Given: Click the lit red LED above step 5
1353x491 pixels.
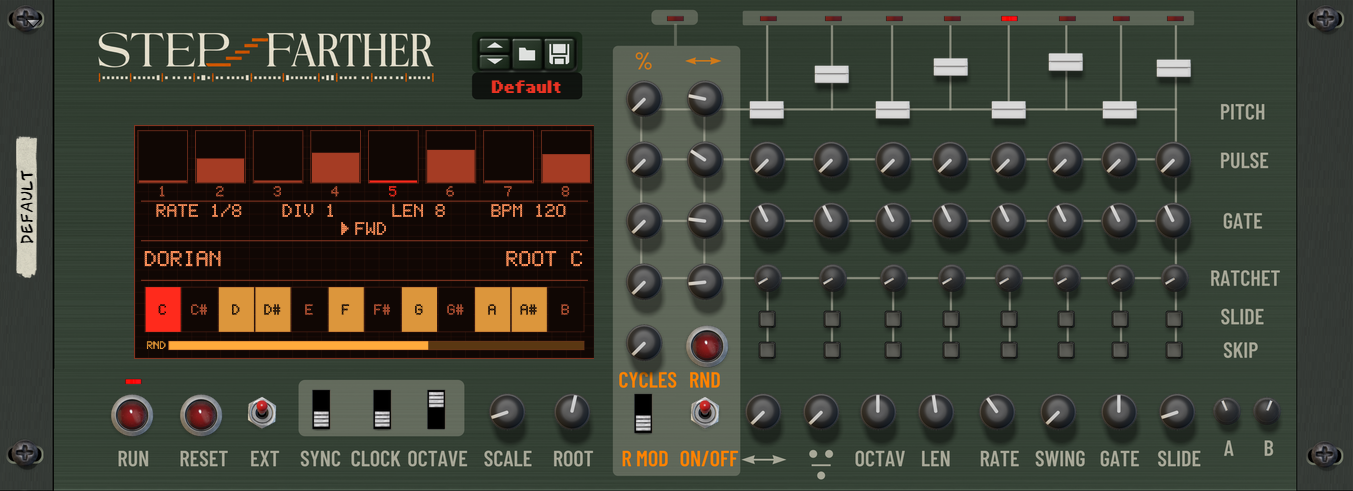Looking at the screenshot, I should pos(1009,18).
